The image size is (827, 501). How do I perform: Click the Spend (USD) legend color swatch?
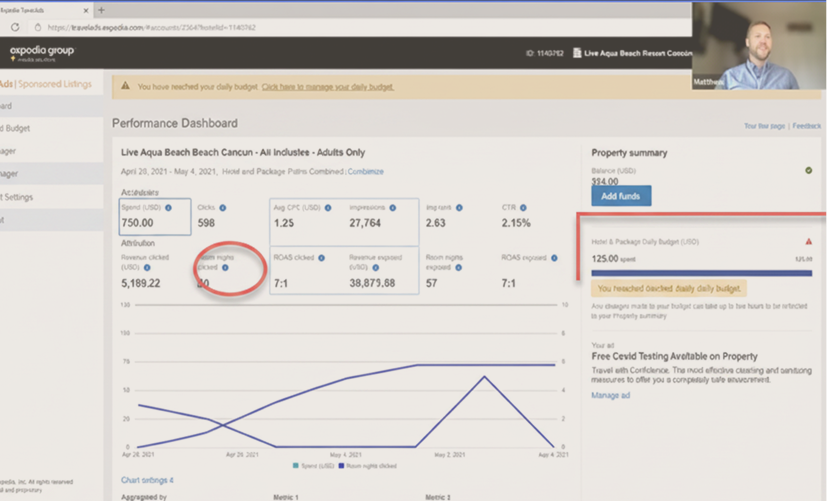point(296,466)
